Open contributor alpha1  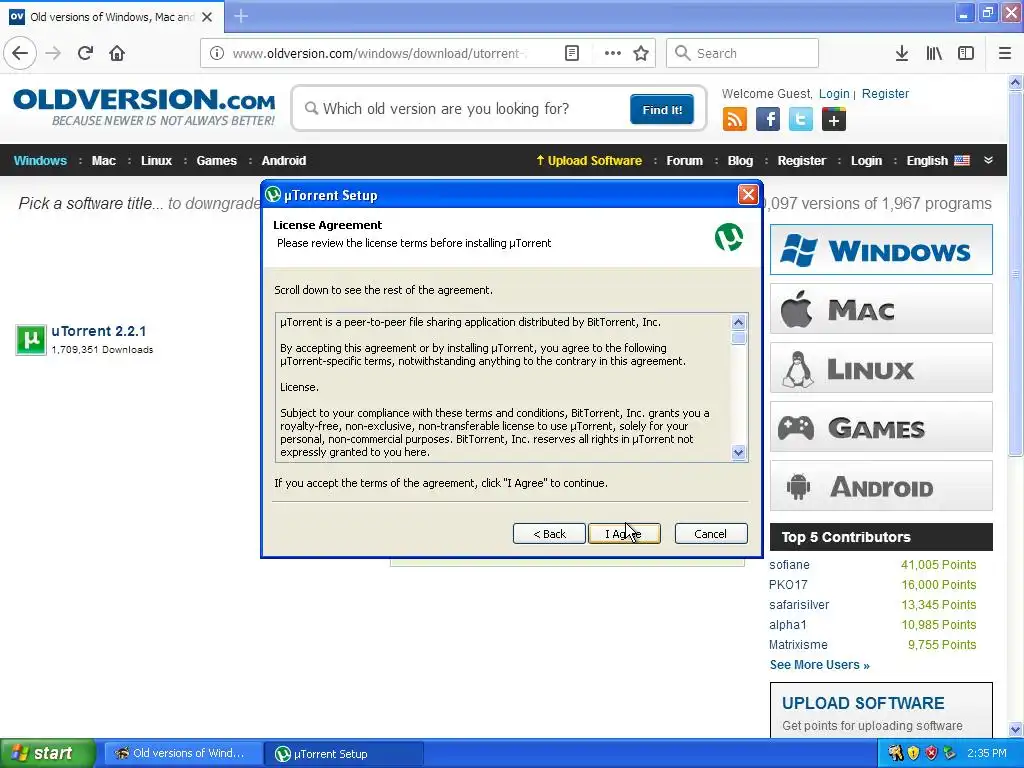(x=788, y=625)
